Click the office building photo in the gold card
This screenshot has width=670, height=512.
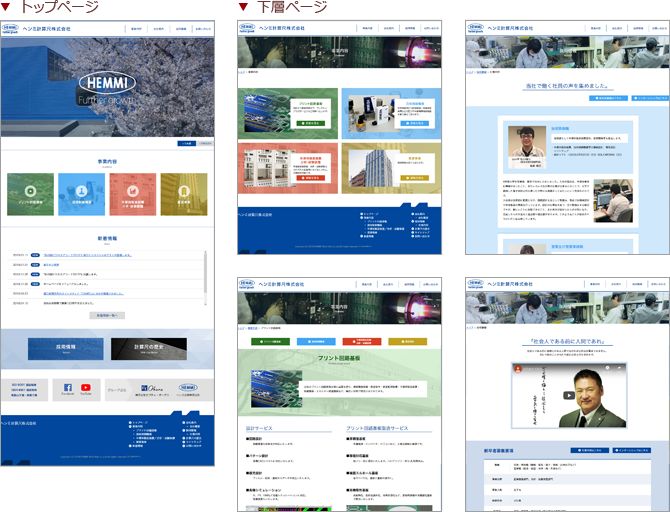click(370, 168)
